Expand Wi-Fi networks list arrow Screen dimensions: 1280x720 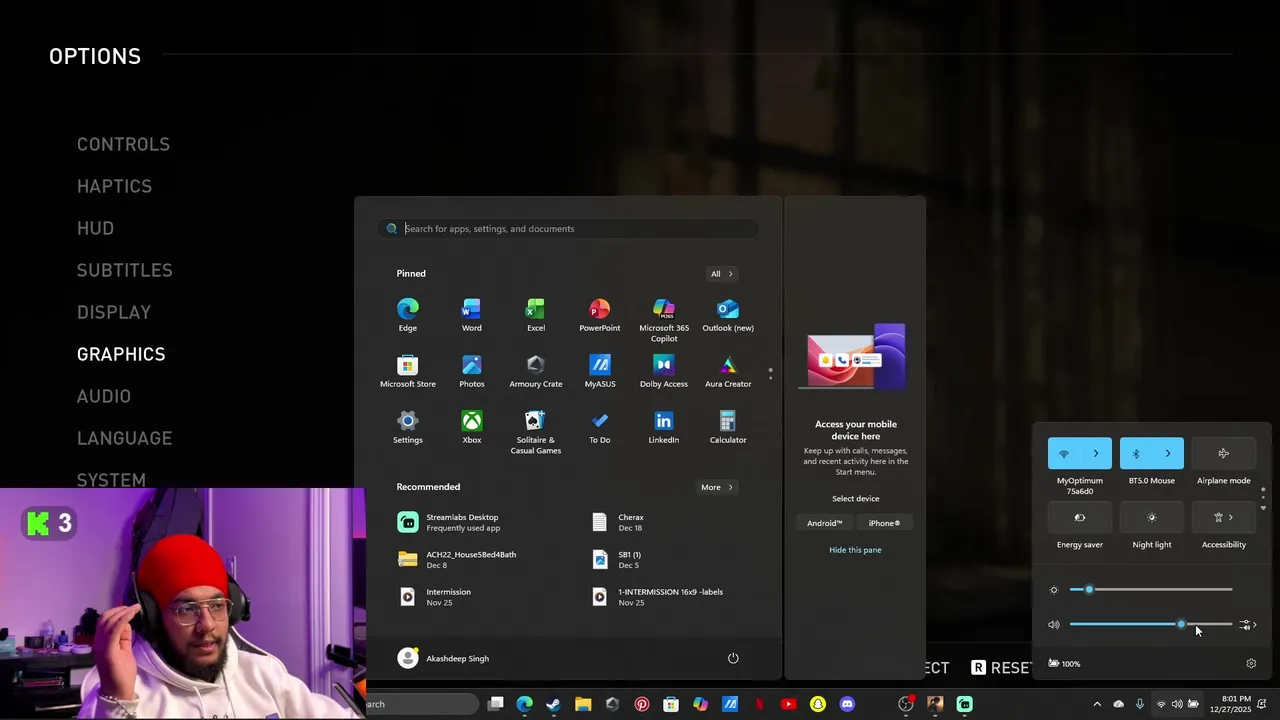pos(1096,454)
